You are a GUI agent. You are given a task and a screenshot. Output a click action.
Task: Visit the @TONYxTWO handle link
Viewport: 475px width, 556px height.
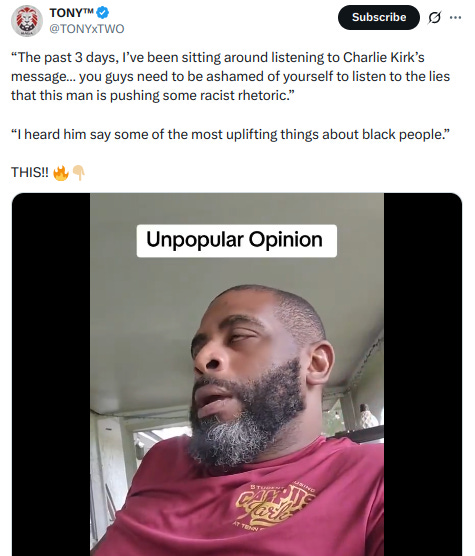pos(87,29)
